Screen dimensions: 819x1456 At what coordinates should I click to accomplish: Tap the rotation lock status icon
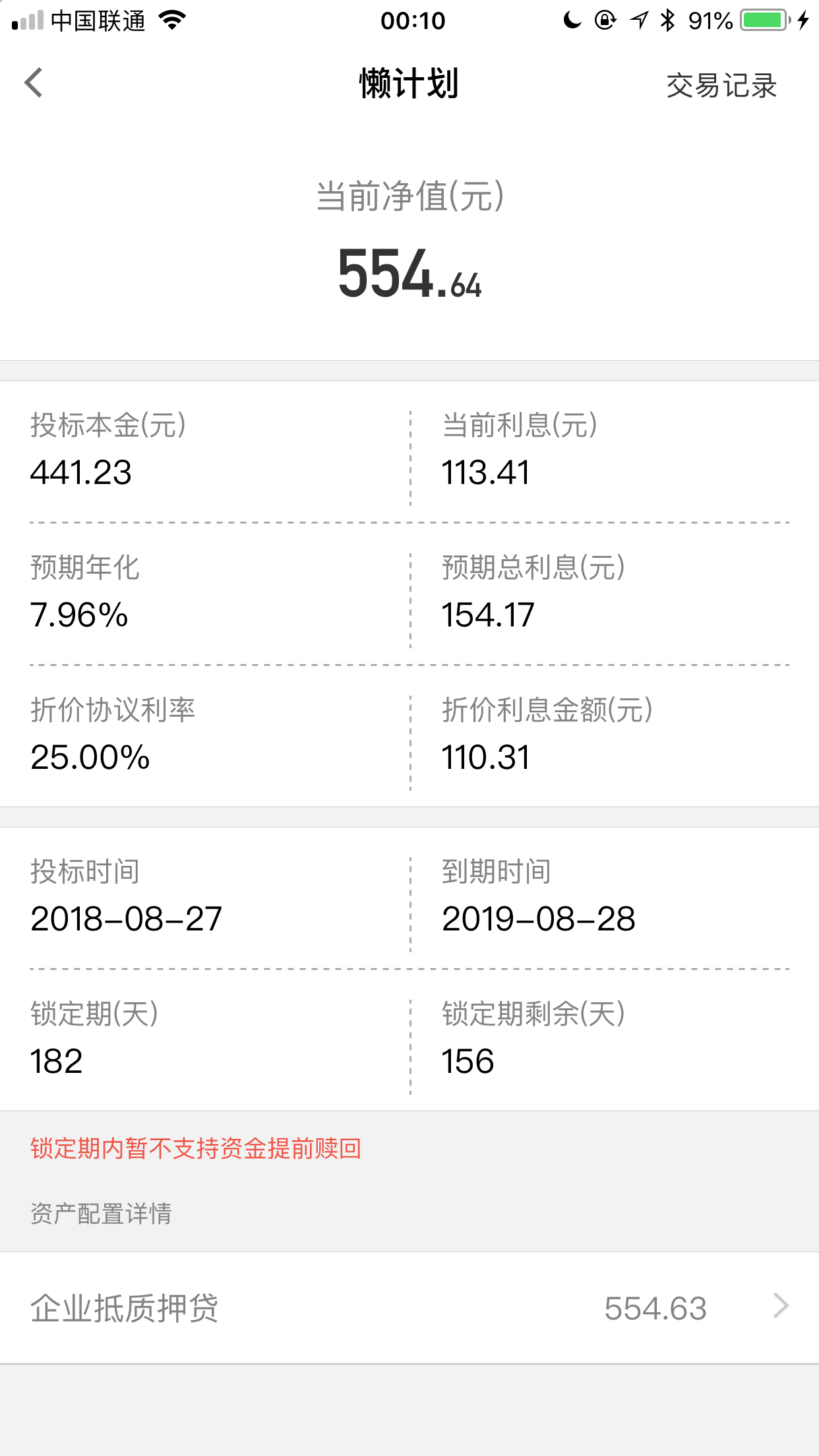tap(605, 20)
